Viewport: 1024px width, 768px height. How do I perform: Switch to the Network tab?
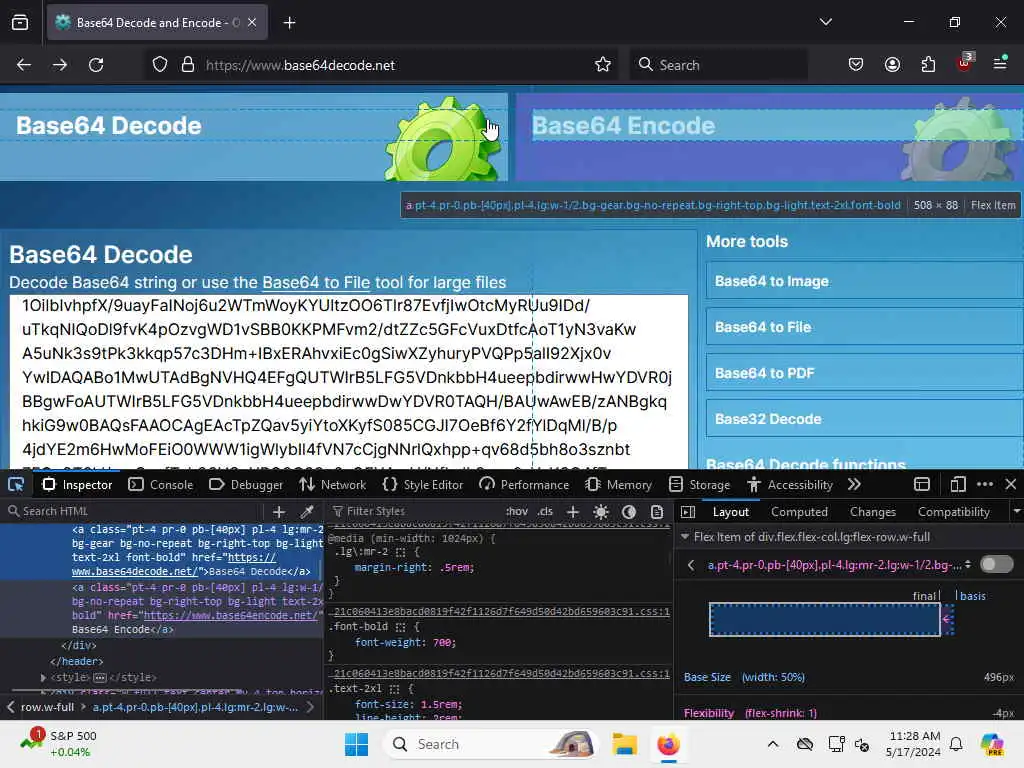pos(333,485)
